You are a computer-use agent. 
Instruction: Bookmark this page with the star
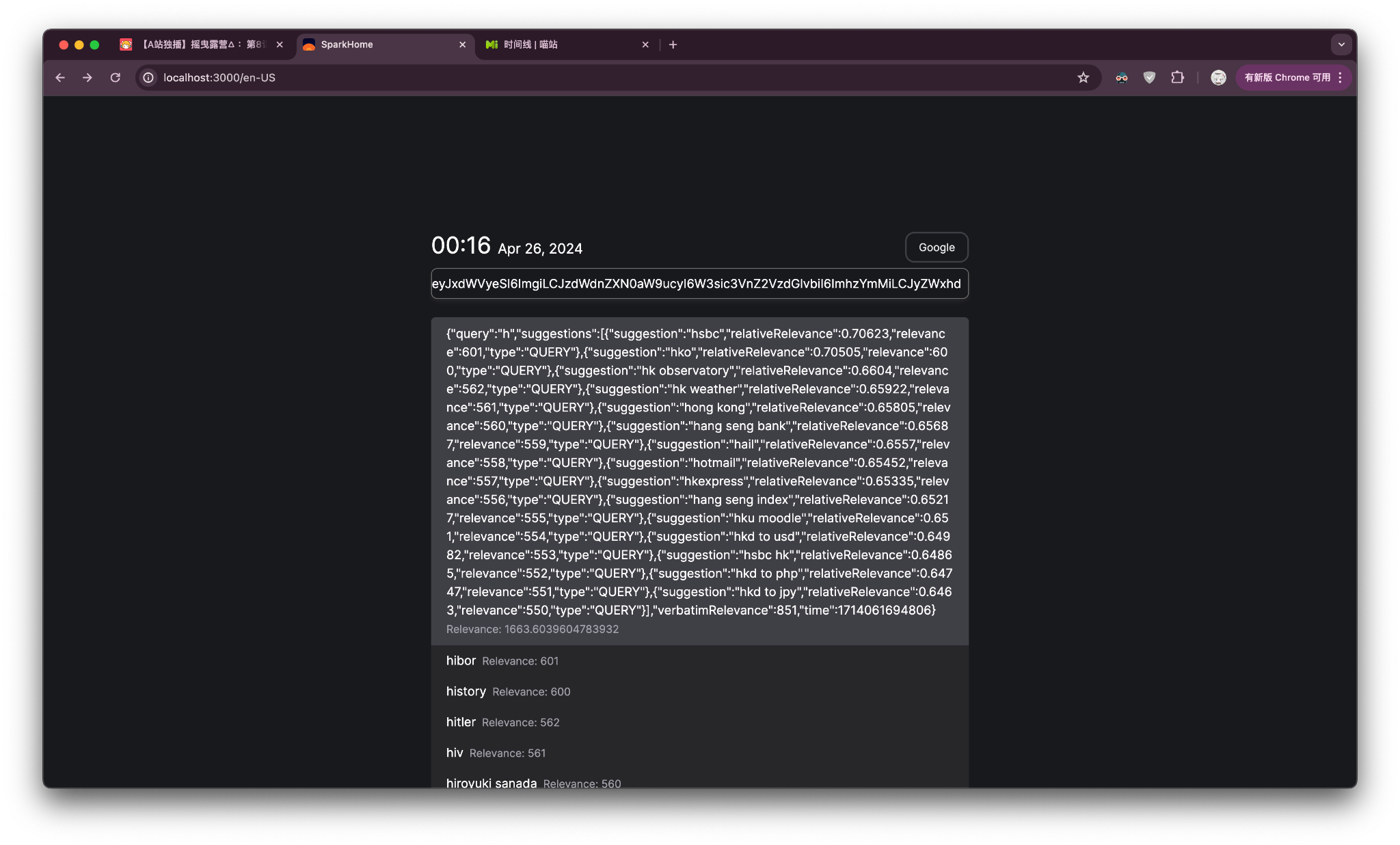tap(1083, 78)
